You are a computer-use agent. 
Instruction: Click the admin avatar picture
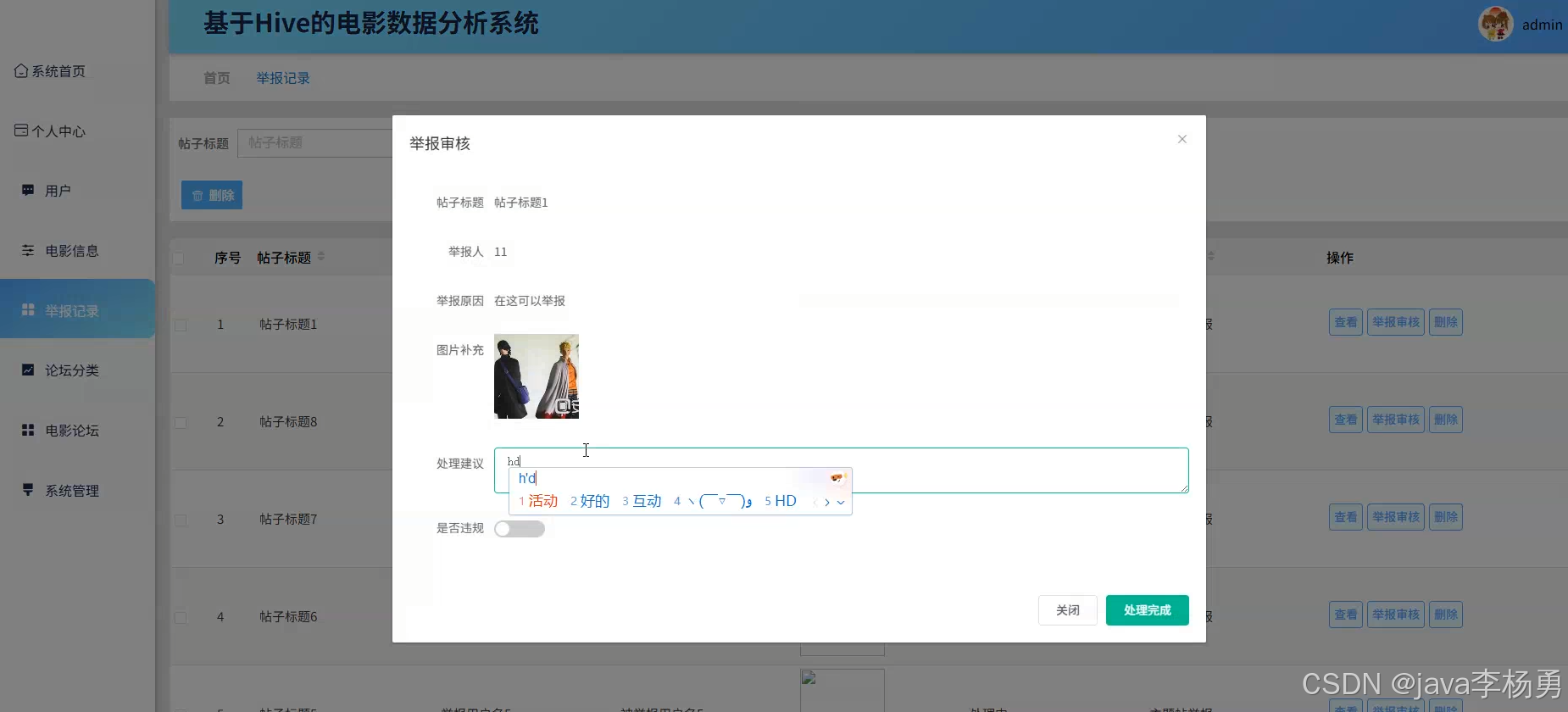coord(1496,24)
